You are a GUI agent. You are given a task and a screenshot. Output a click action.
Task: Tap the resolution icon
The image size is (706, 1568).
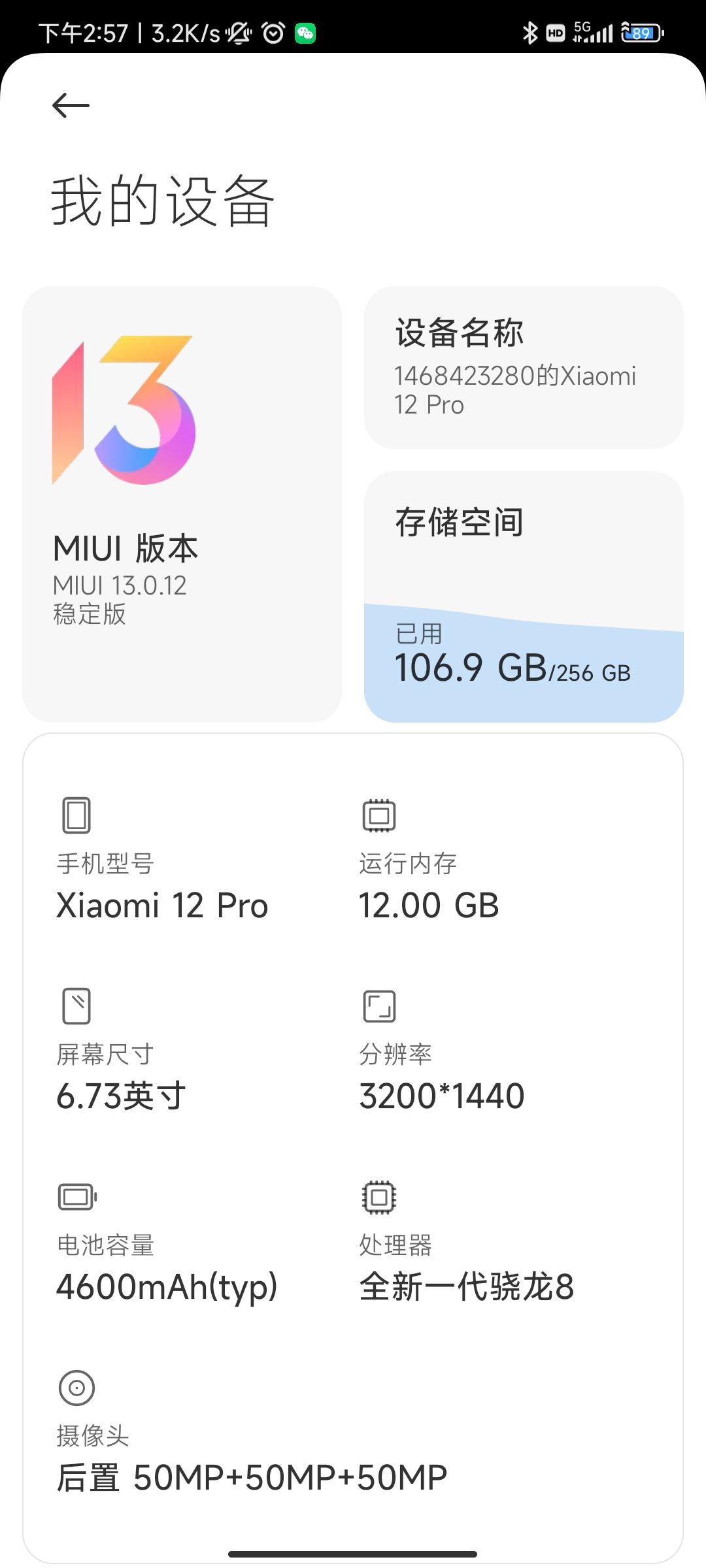click(x=379, y=1005)
